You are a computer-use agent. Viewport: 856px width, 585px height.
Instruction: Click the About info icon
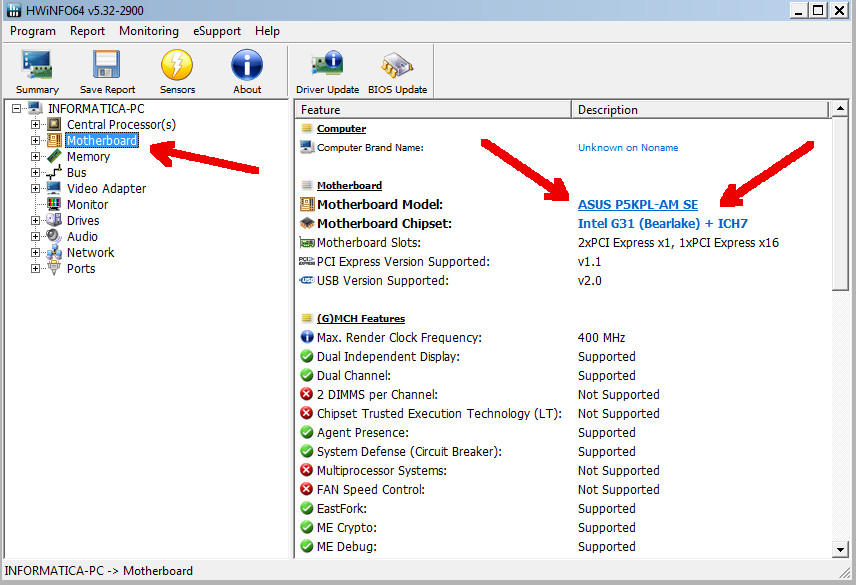(x=247, y=64)
